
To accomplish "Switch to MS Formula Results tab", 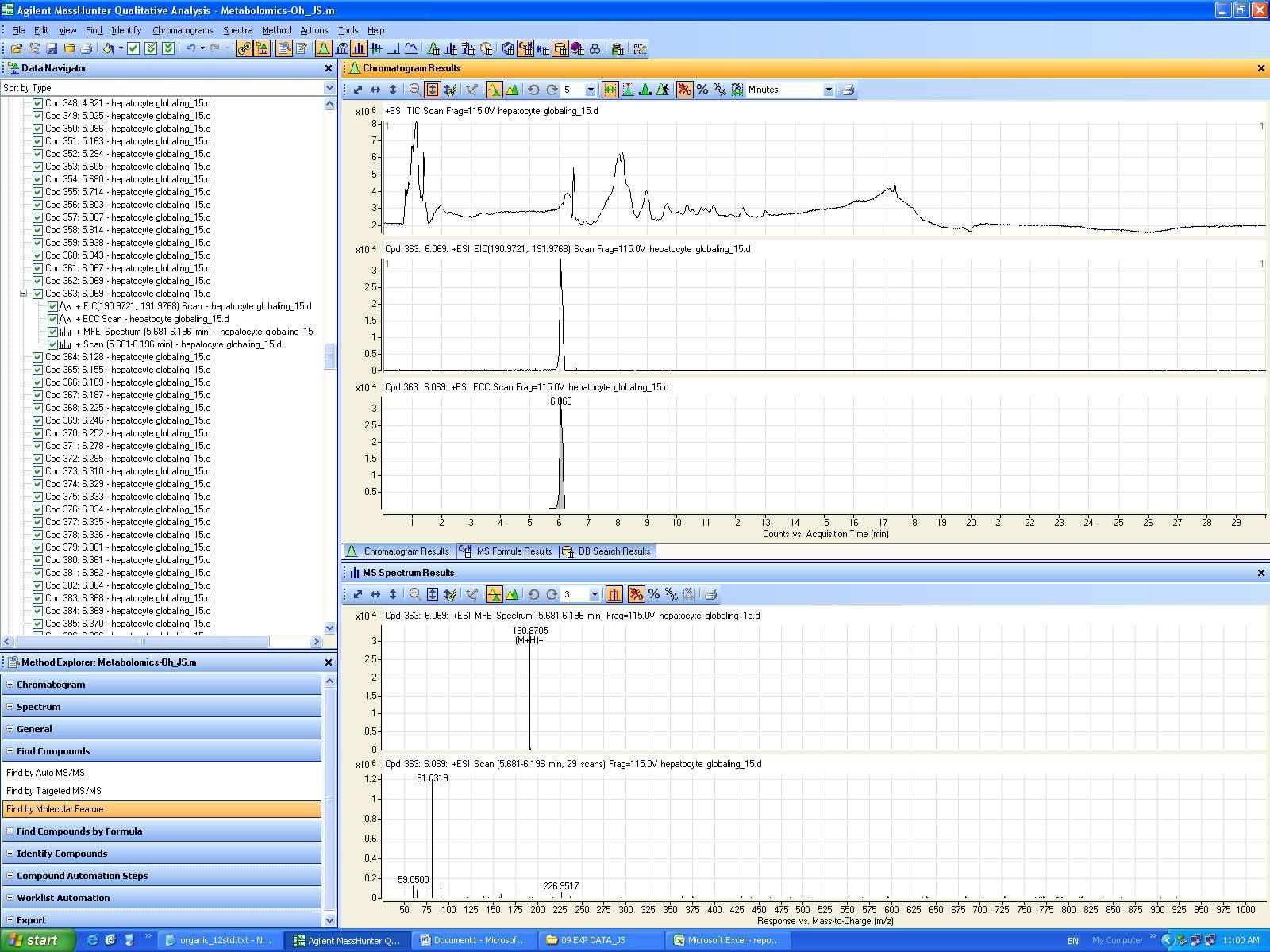I will (506, 551).
